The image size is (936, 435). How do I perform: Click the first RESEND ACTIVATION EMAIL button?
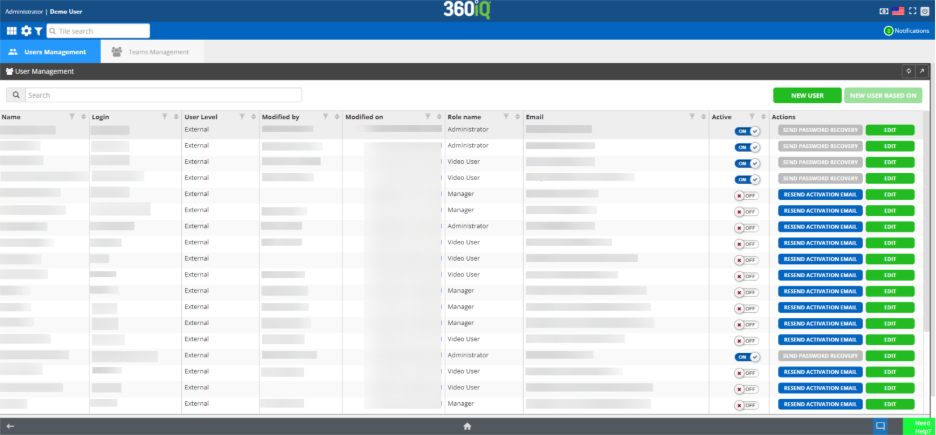pyautogui.click(x=820, y=195)
